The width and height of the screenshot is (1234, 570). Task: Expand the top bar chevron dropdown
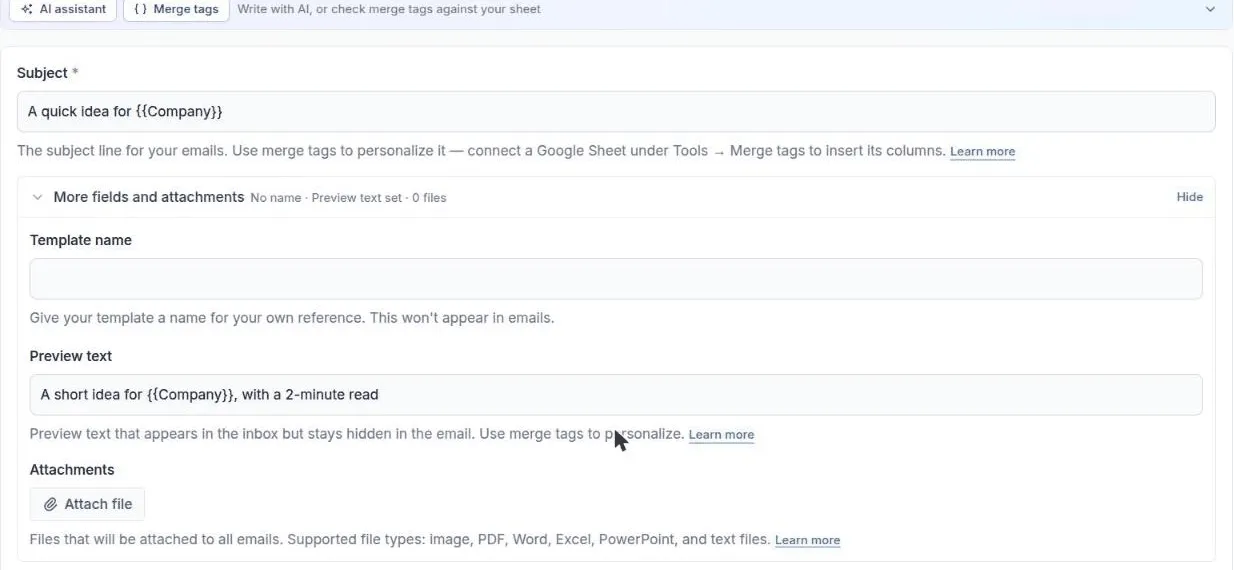click(x=1210, y=9)
